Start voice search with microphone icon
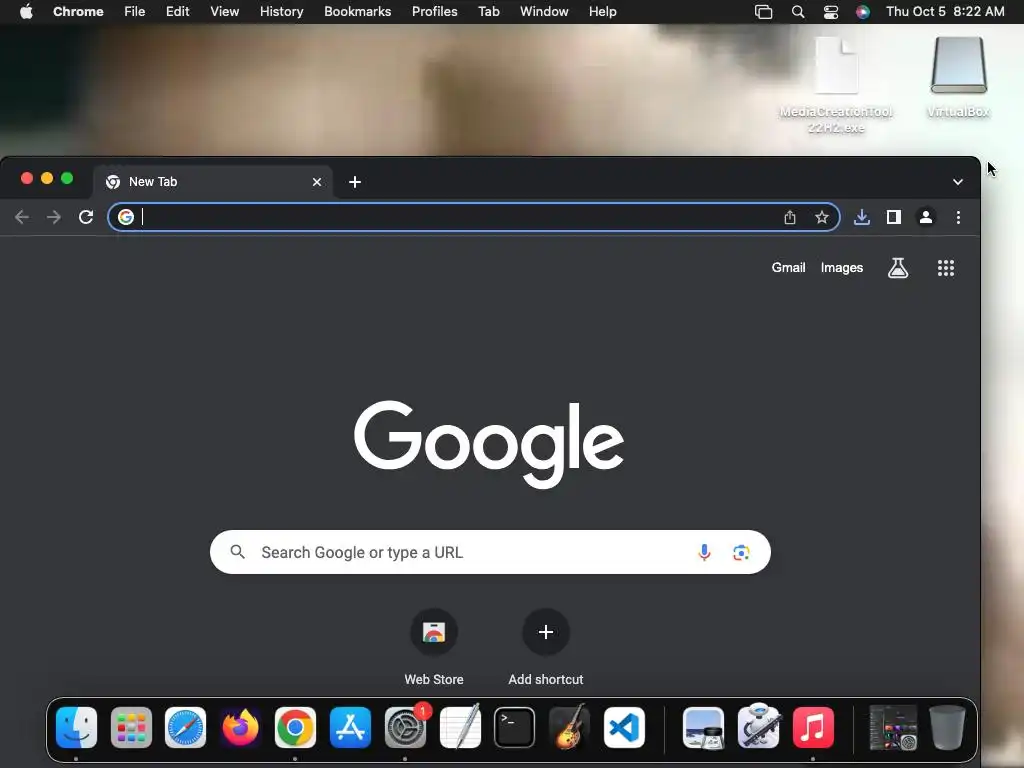Screen dimensions: 1024x768 coord(704,552)
